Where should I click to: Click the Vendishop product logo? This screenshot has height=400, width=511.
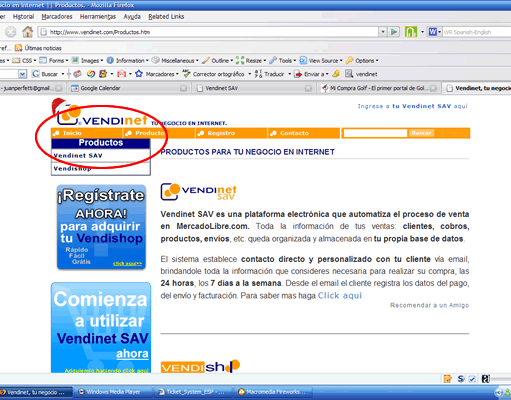click(200, 366)
